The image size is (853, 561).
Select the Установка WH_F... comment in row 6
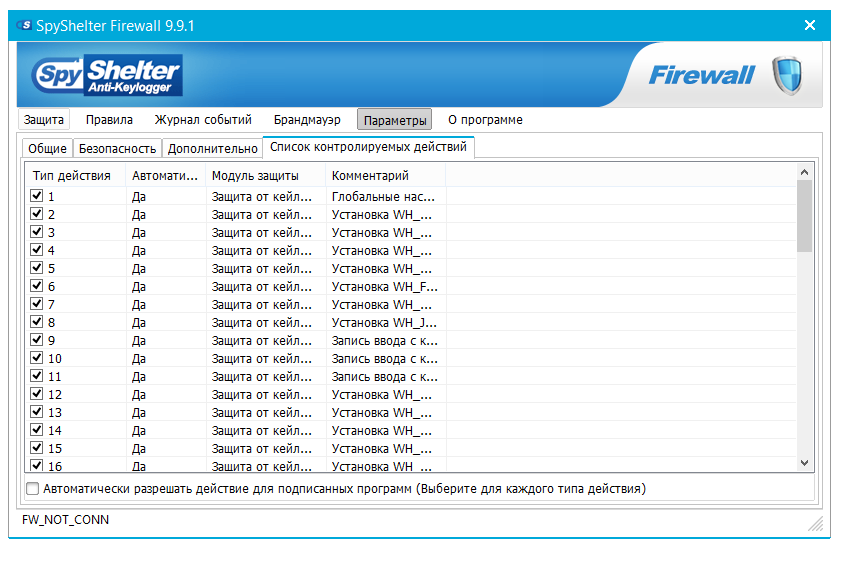pos(385,287)
